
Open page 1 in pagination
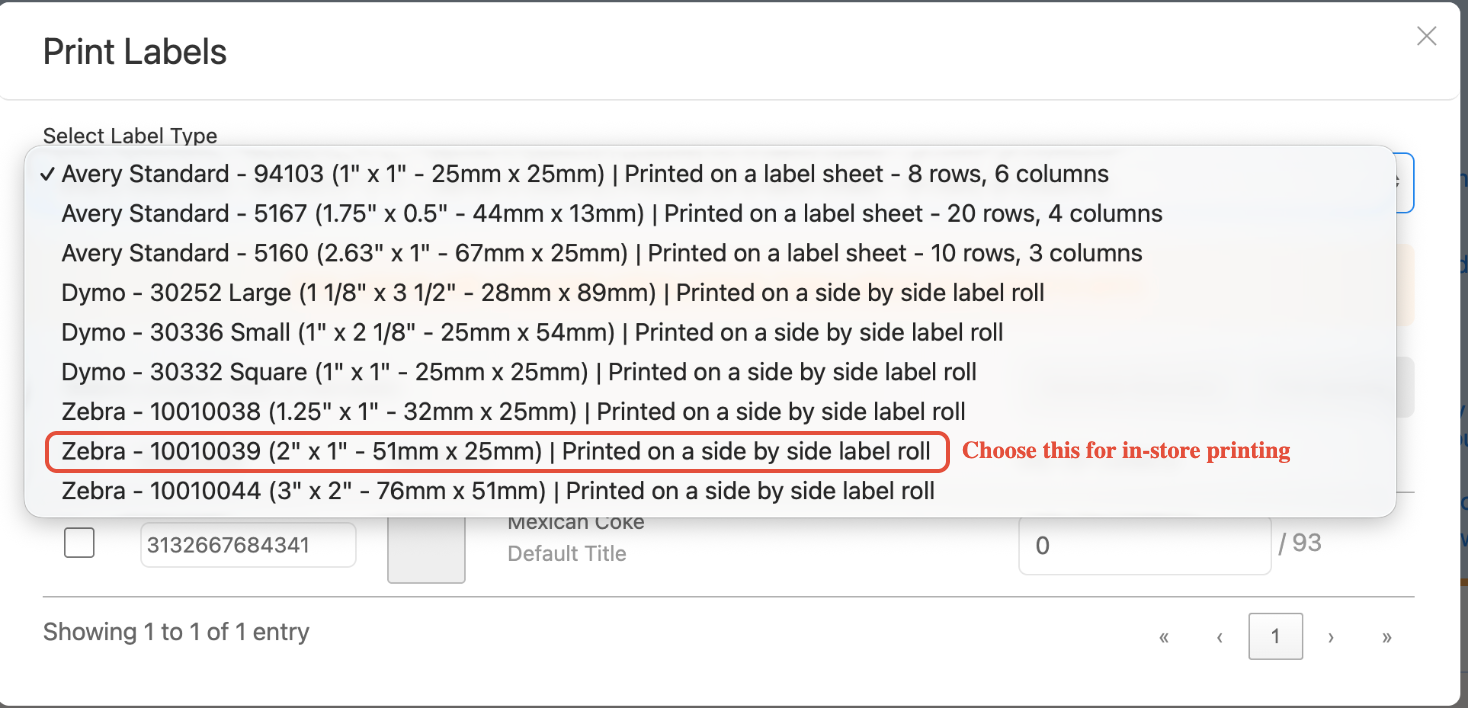click(x=1276, y=636)
